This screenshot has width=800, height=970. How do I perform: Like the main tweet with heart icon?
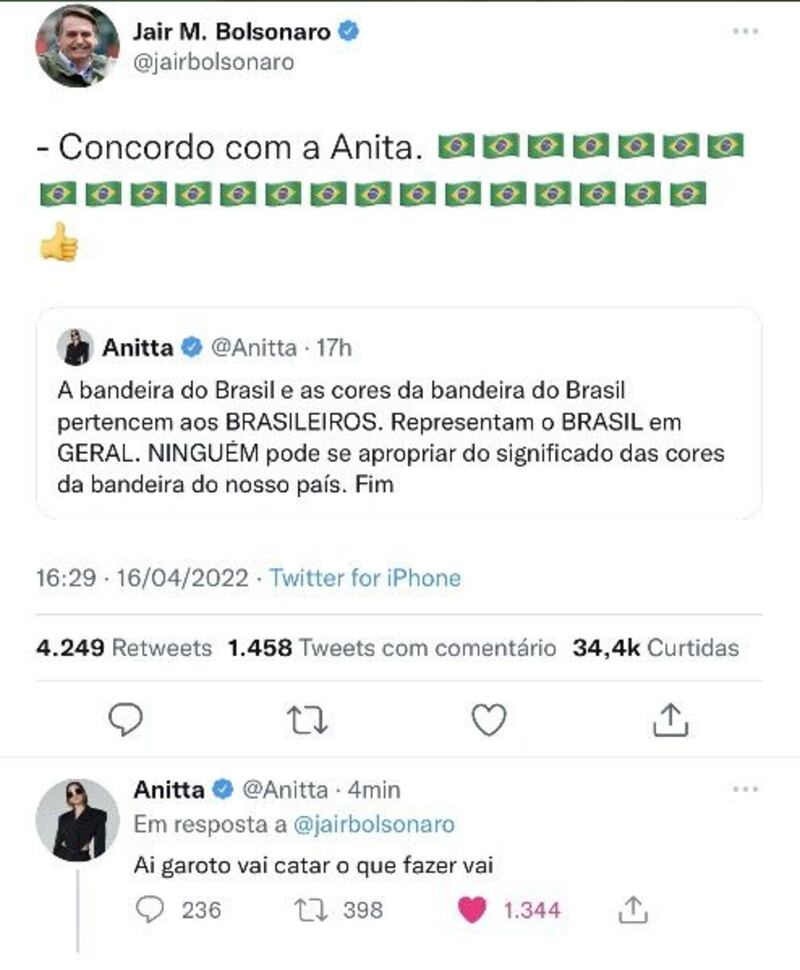pyautogui.click(x=489, y=720)
